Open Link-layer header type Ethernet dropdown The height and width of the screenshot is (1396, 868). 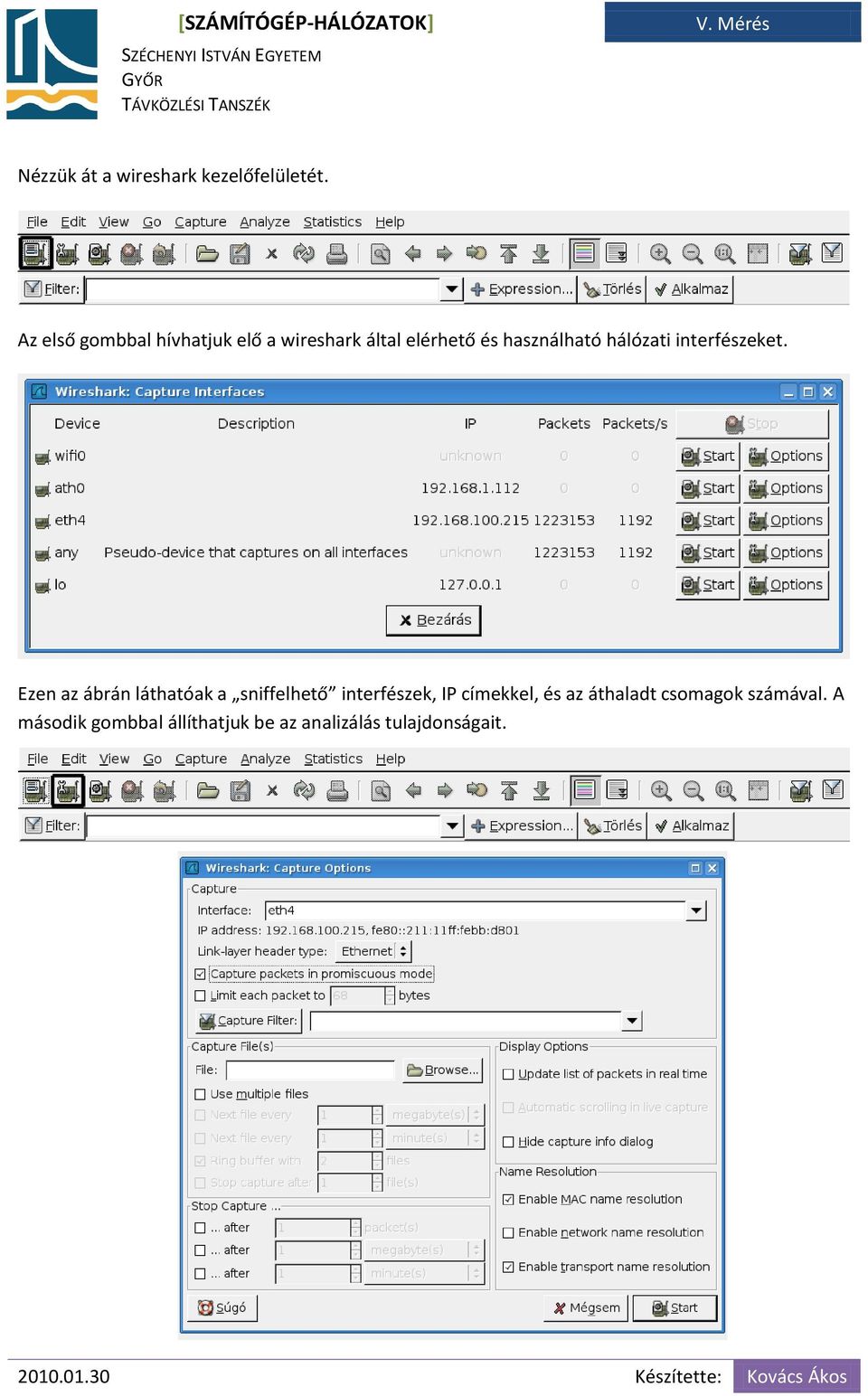pyautogui.click(x=373, y=951)
